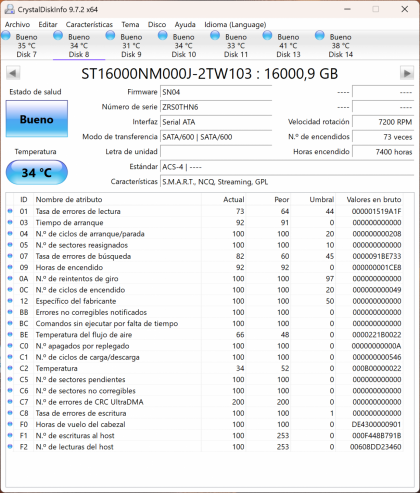Select 'N.º de lecturas del host' row
420x493 pixels.
pyautogui.click(x=205, y=447)
